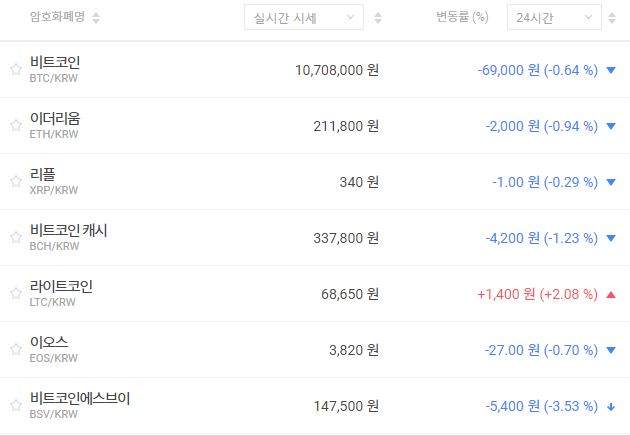The image size is (630, 435).
Task: Toggle the star next to Ethereum
Action: pos(15,126)
